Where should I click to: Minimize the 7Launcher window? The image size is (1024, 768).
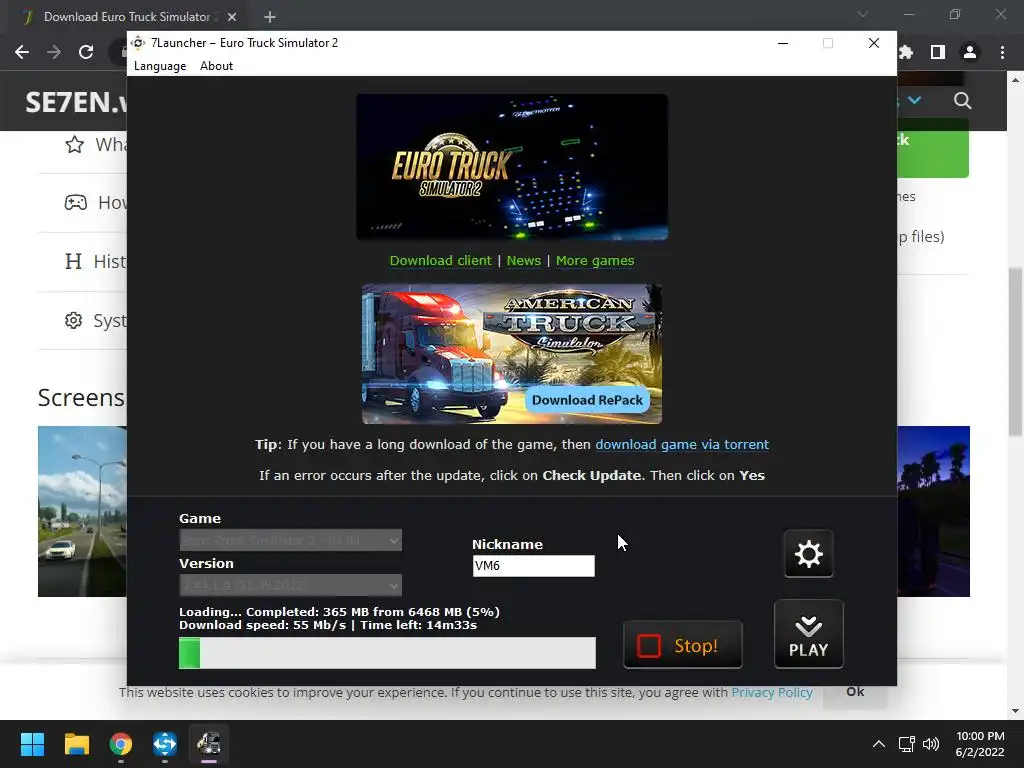783,43
